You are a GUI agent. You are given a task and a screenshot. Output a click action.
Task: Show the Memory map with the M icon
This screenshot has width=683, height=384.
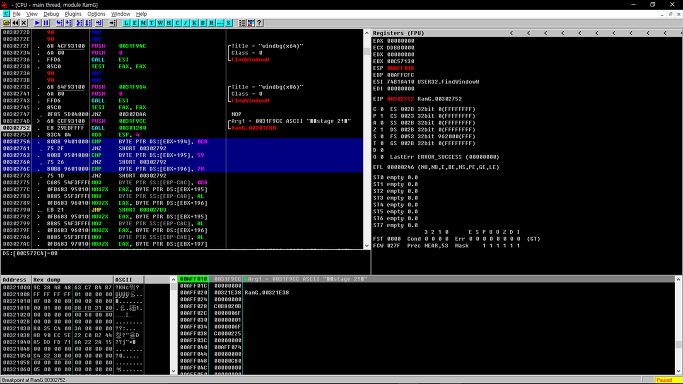tap(143, 23)
